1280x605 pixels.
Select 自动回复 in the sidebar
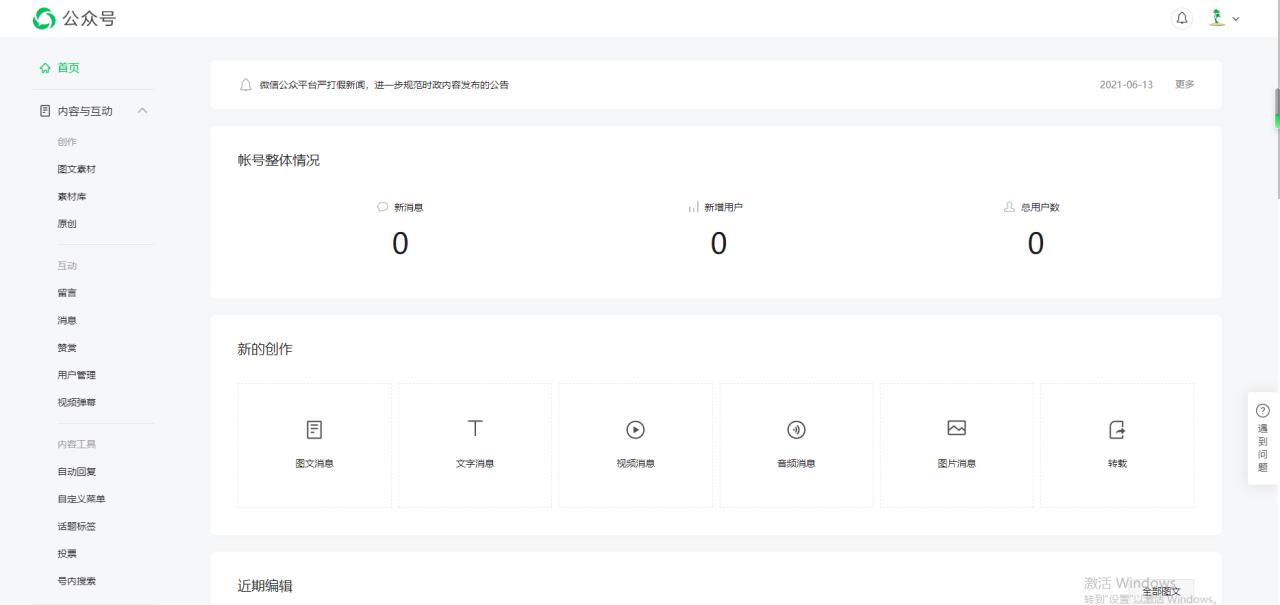(x=77, y=471)
